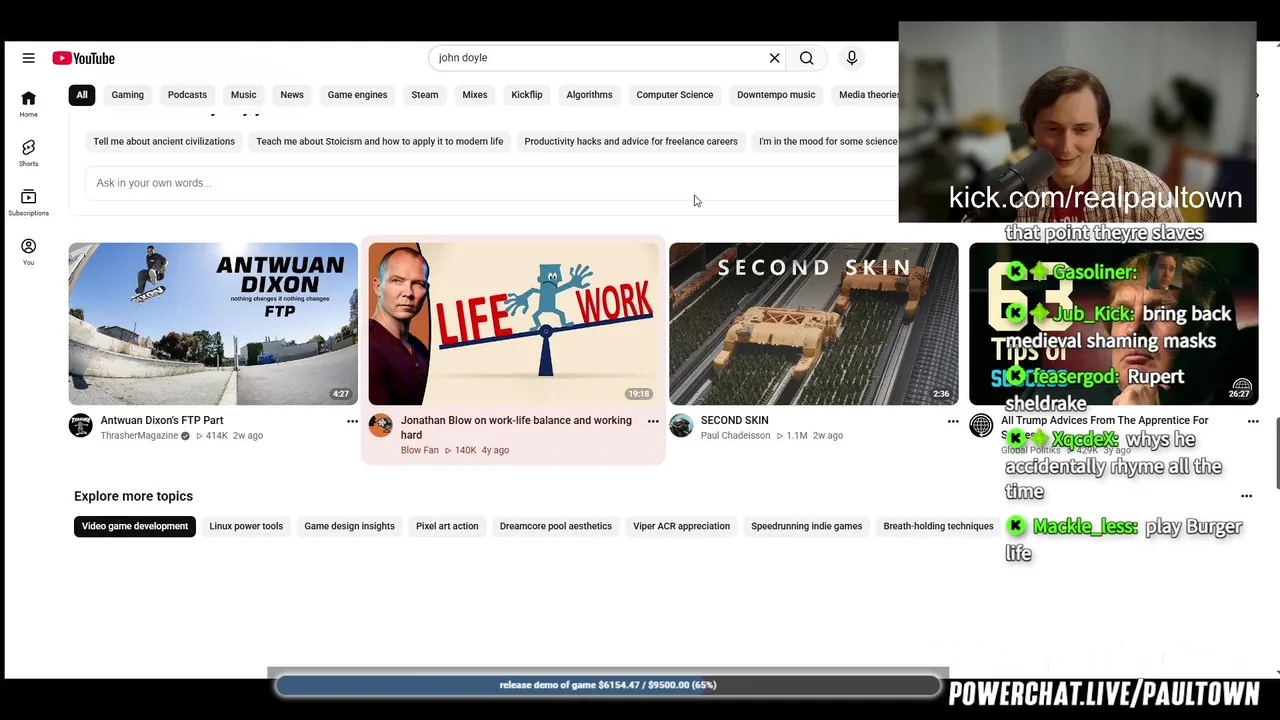Select the Gaming filter chip
This screenshot has height=720, width=1280.
click(x=127, y=95)
